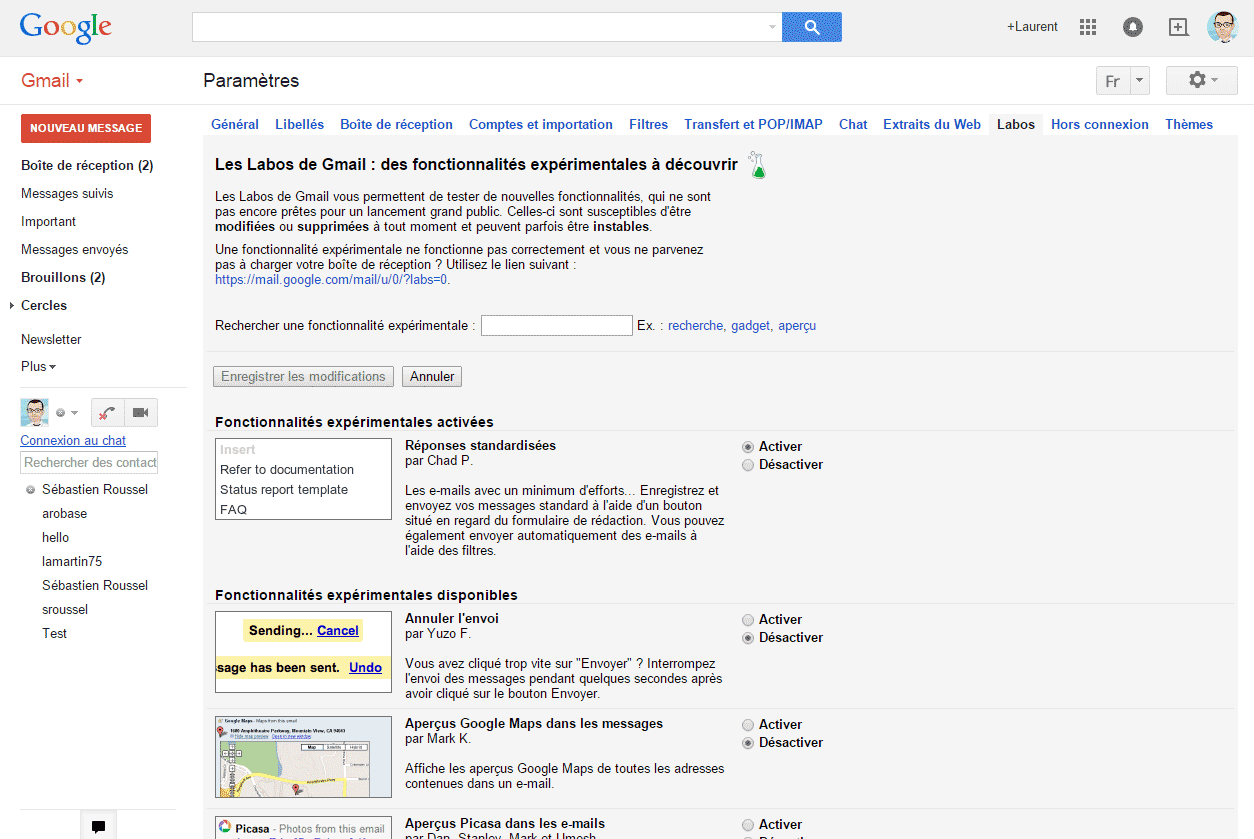The width and height of the screenshot is (1254, 839).
Task: Select contact arobase in chat list
Action: click(x=64, y=514)
